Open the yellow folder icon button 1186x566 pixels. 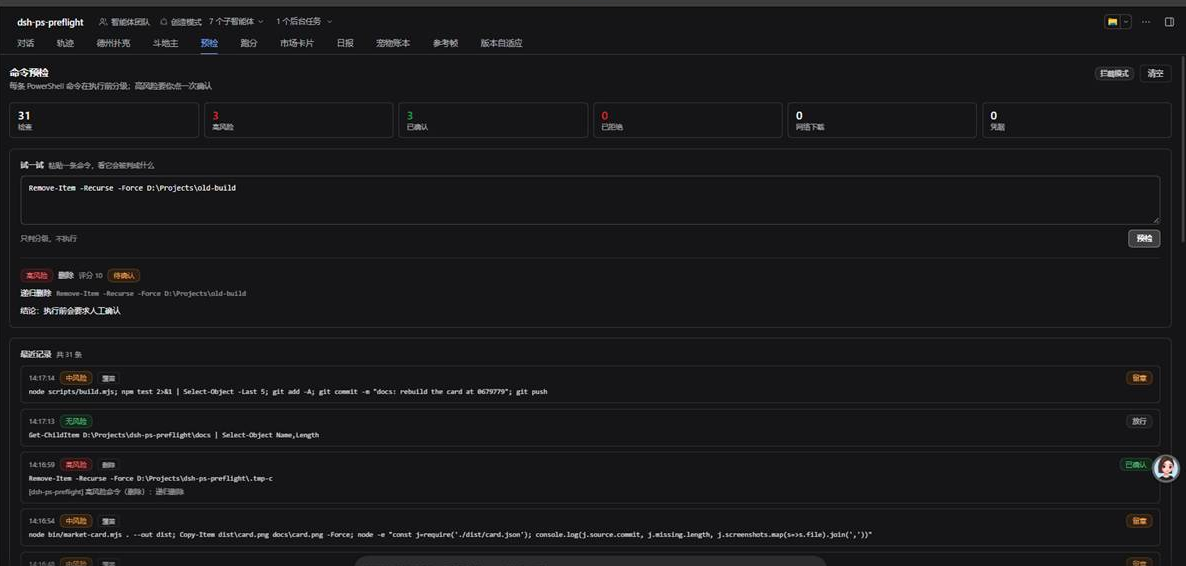point(1113,22)
